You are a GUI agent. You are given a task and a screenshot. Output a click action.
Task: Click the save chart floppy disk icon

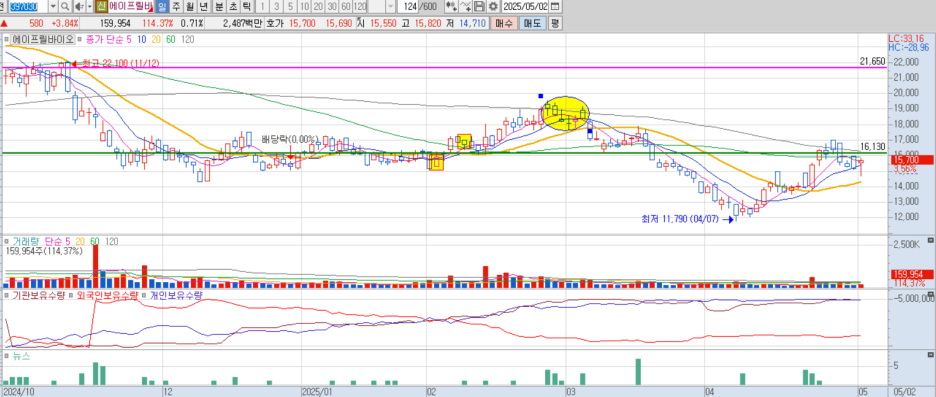[x=479, y=7]
